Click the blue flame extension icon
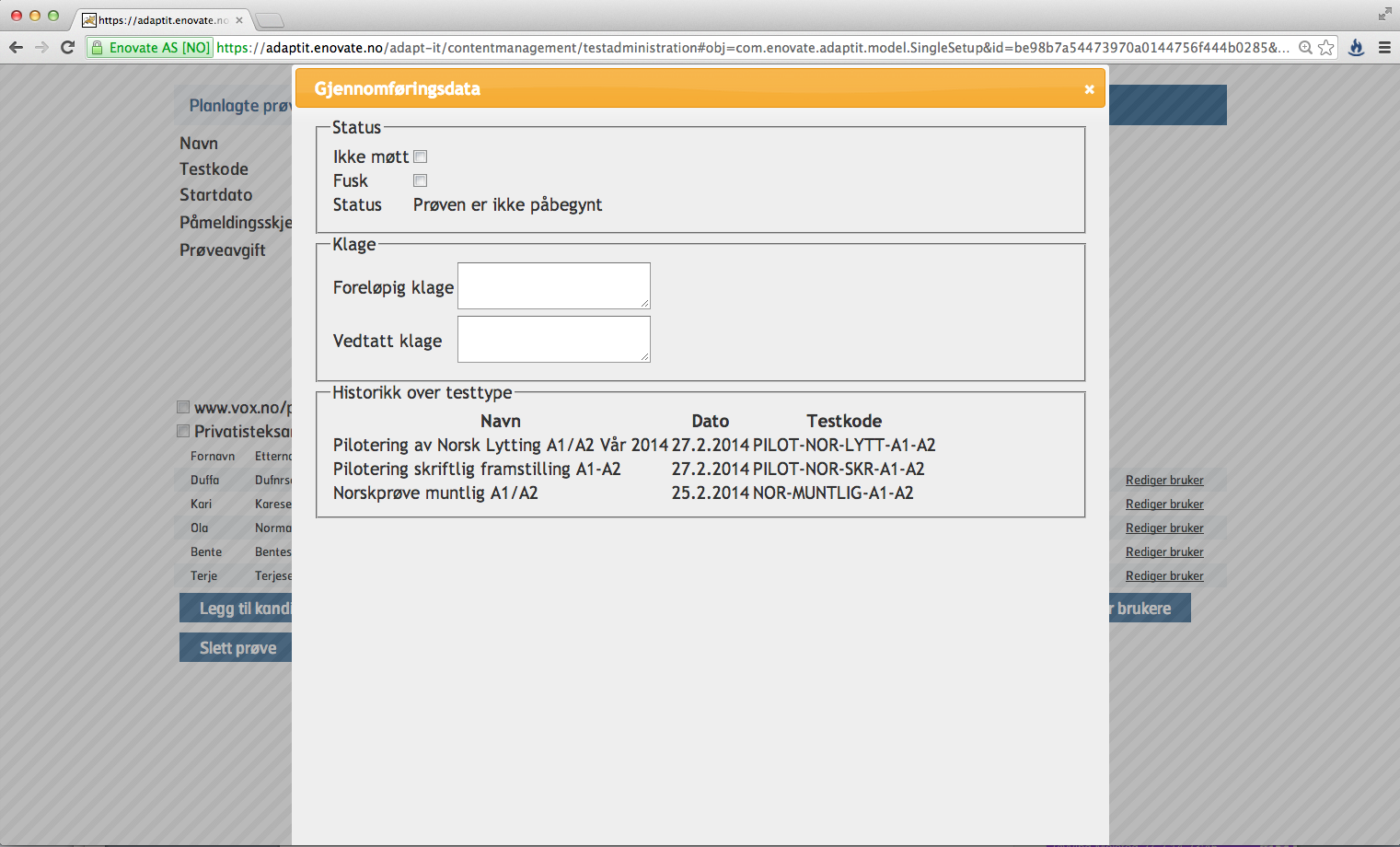The height and width of the screenshot is (847, 1400). click(1356, 48)
